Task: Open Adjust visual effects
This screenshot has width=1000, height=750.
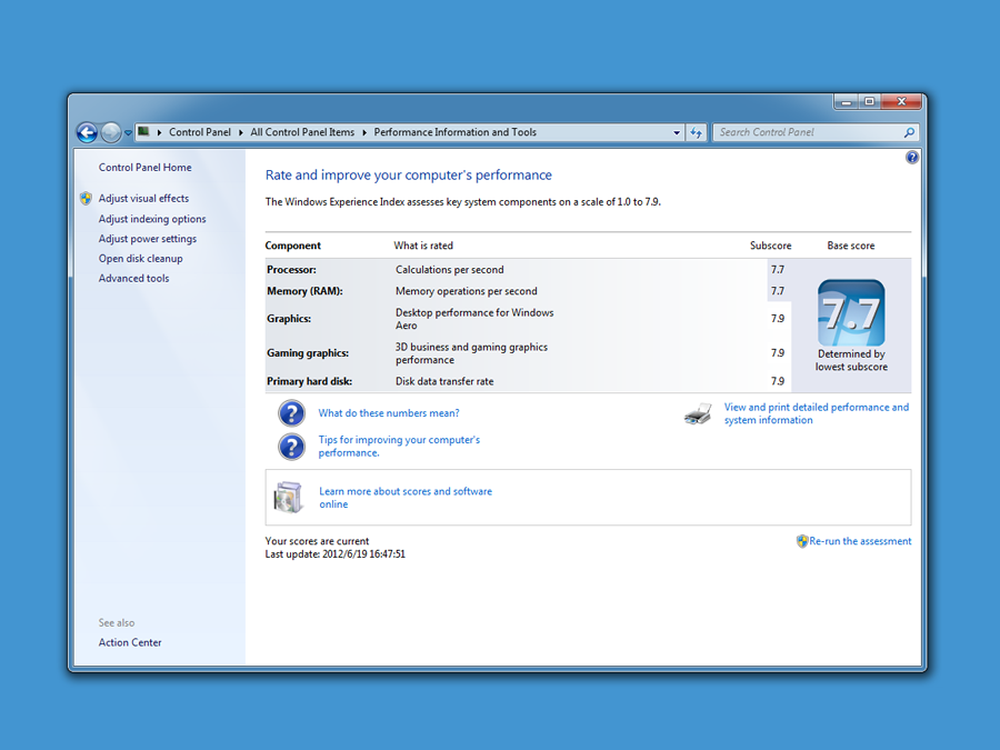Action: pyautogui.click(x=143, y=198)
